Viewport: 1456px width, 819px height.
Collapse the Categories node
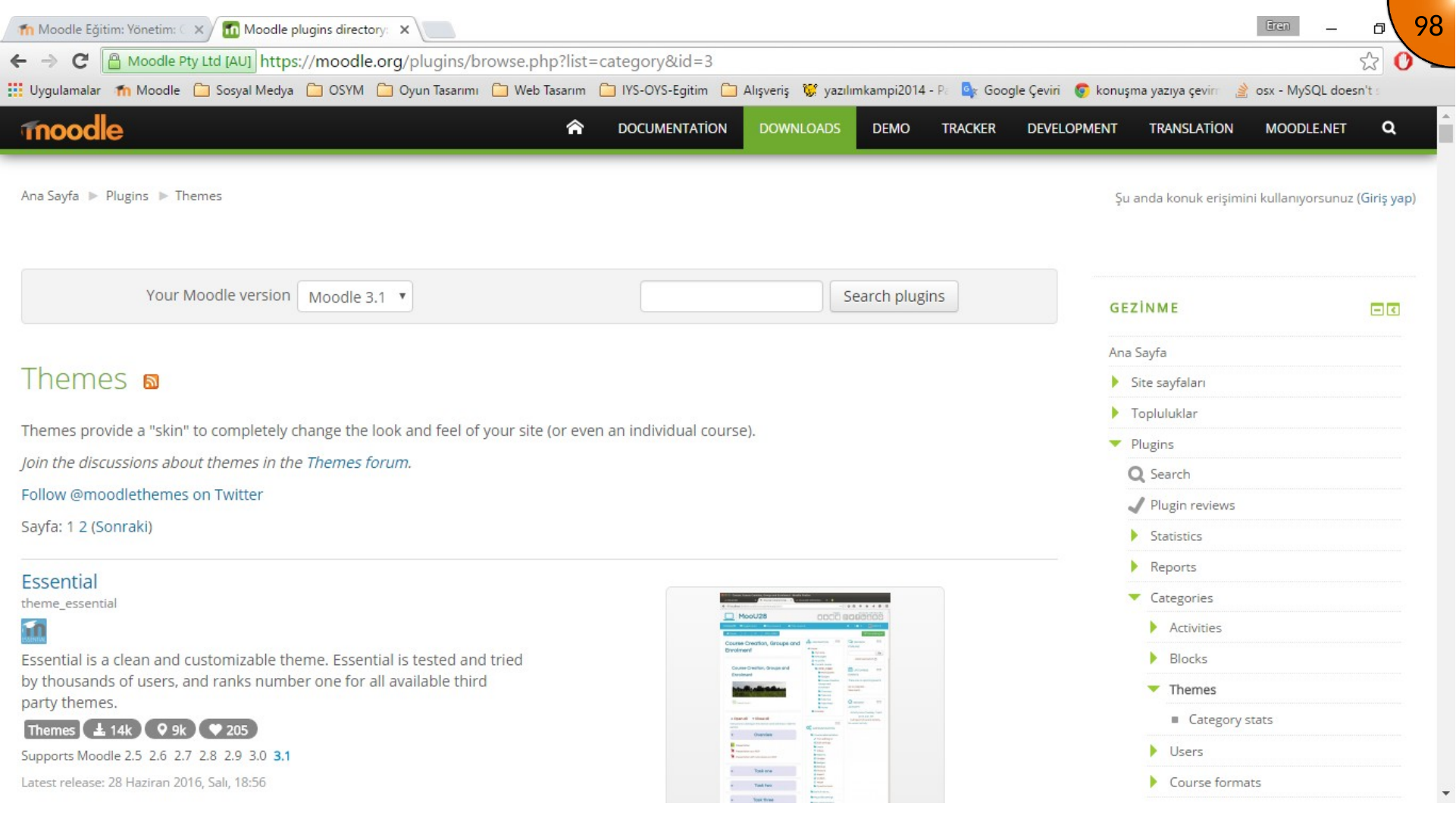coord(1134,597)
